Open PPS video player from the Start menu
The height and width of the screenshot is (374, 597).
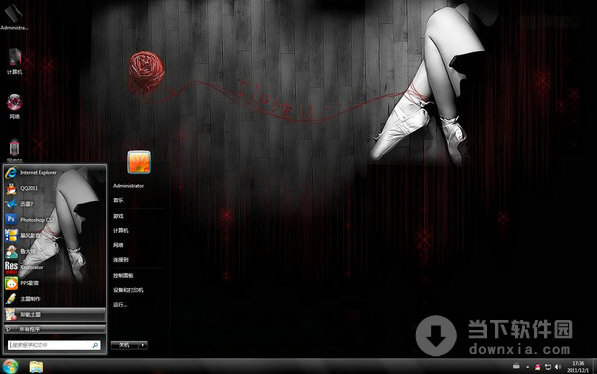click(55, 283)
